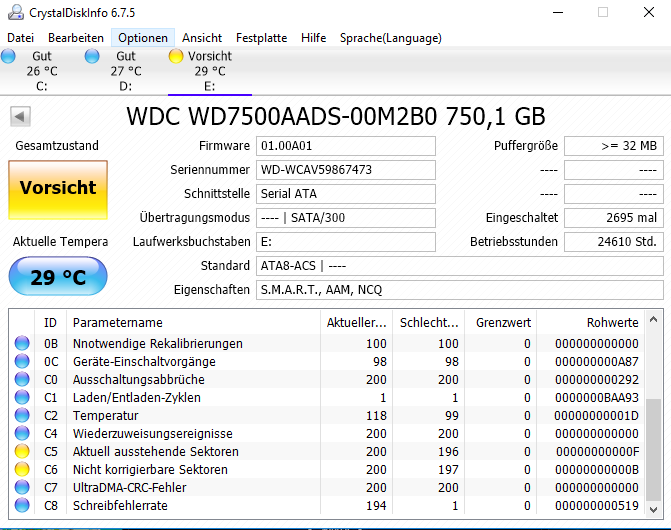This screenshot has height=530, width=671.
Task: Click the Aktueller... column header
Action: 356,322
